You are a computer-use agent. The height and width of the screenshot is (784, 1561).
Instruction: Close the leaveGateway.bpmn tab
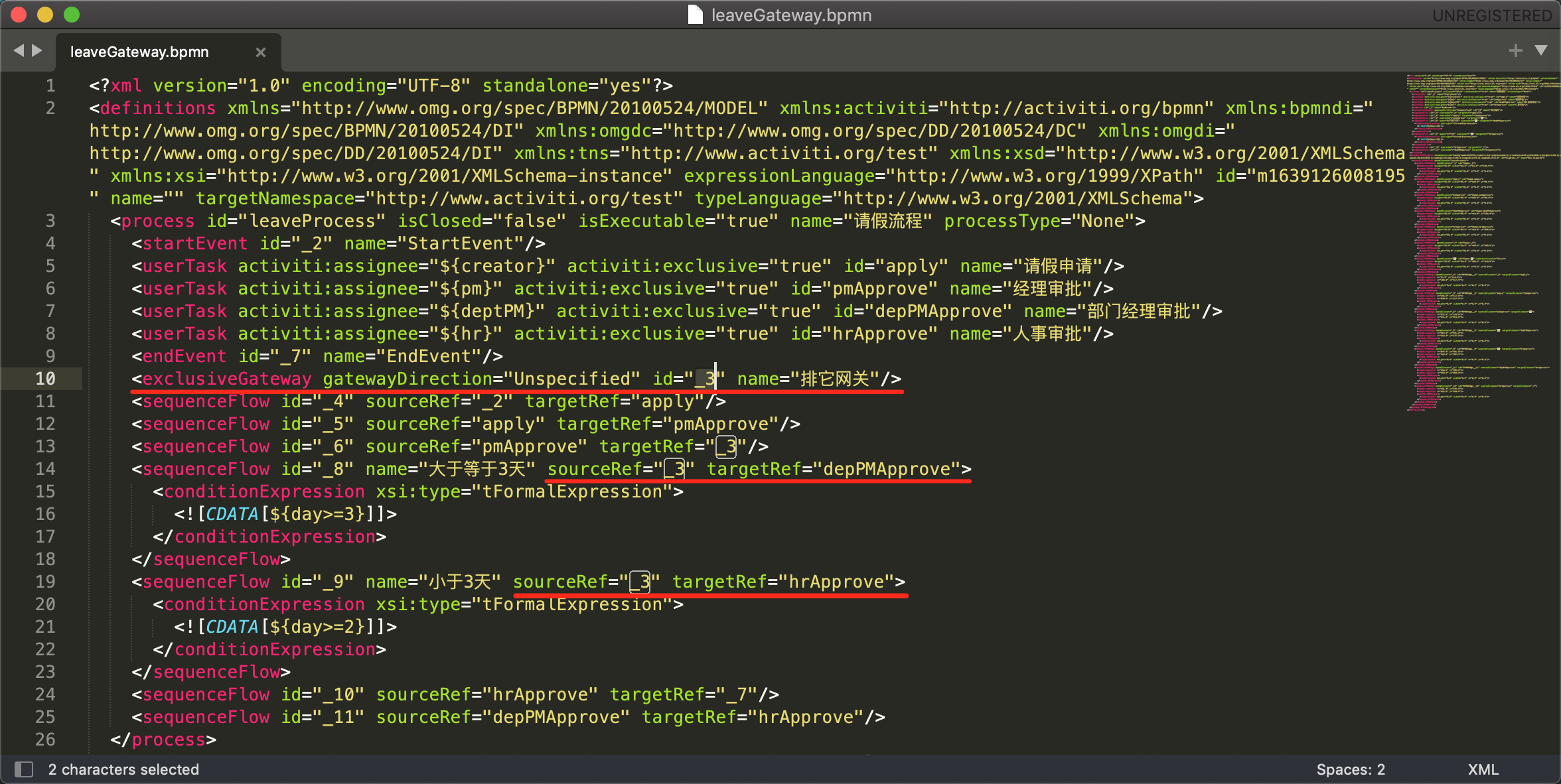click(x=261, y=52)
